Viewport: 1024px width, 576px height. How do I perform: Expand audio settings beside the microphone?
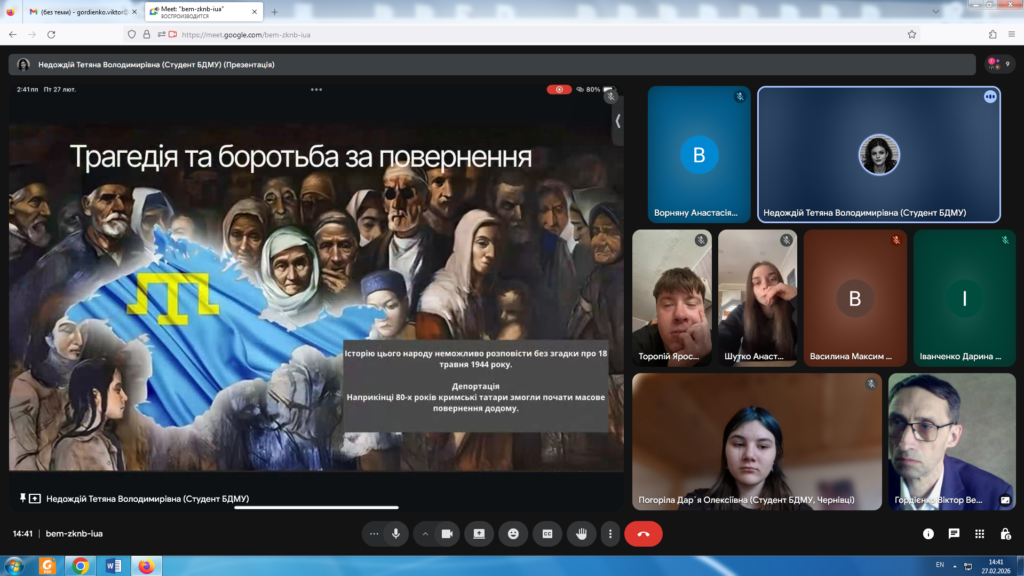pos(374,534)
